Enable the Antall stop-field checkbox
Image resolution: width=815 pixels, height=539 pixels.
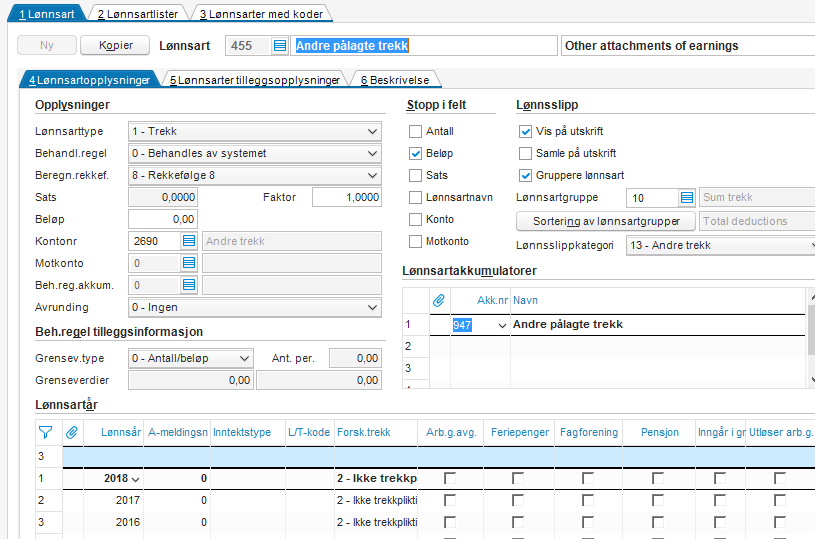point(415,131)
